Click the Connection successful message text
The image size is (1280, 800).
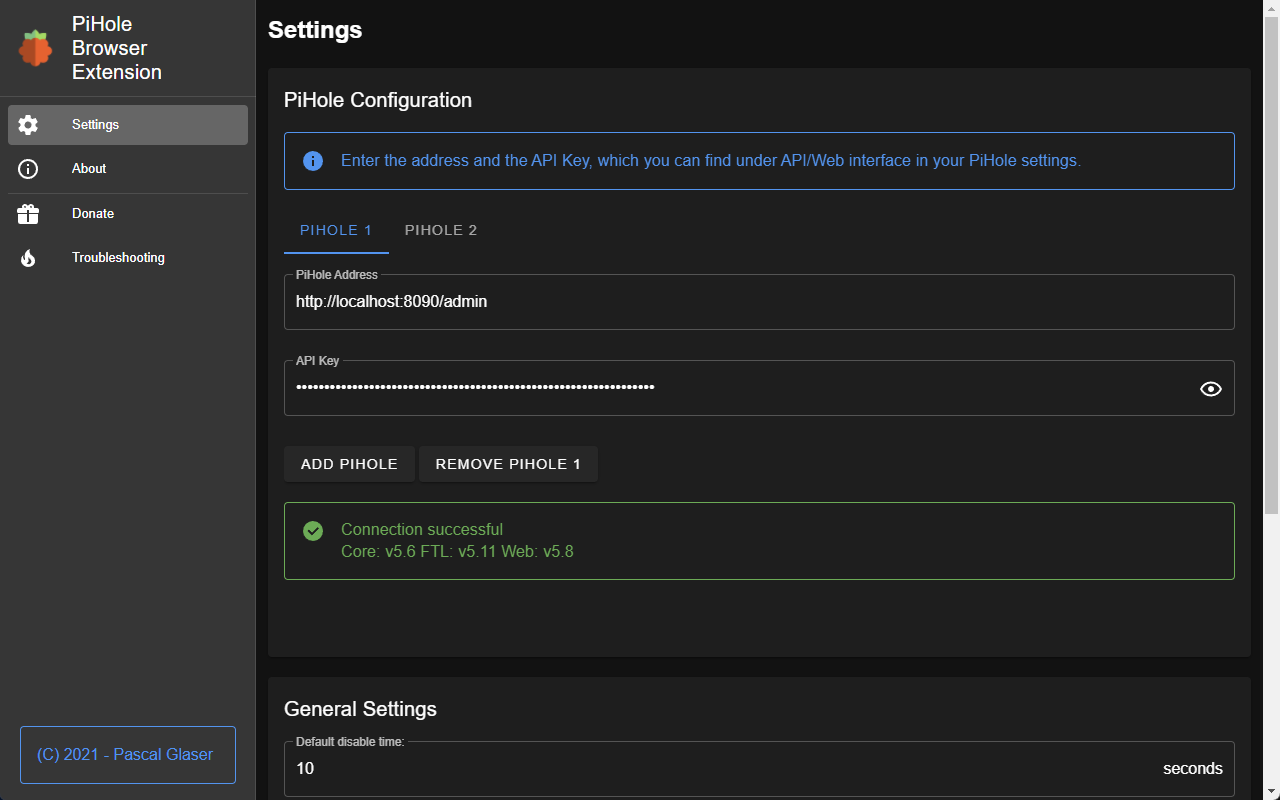click(x=422, y=529)
